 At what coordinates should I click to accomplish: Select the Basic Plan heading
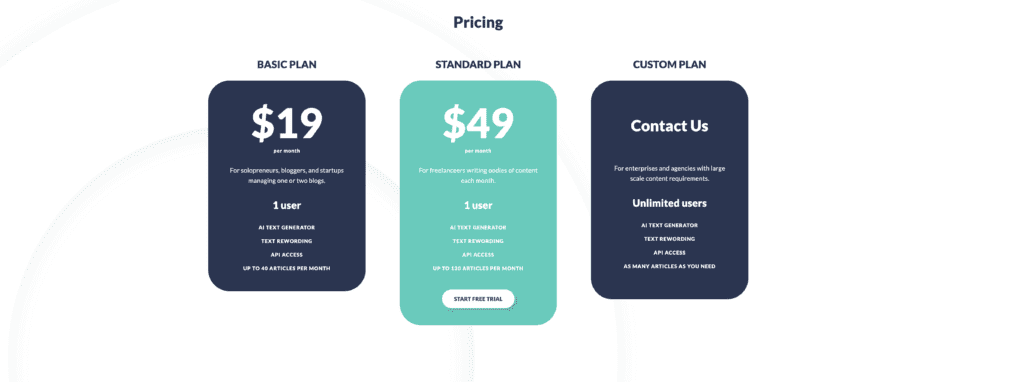(287, 65)
